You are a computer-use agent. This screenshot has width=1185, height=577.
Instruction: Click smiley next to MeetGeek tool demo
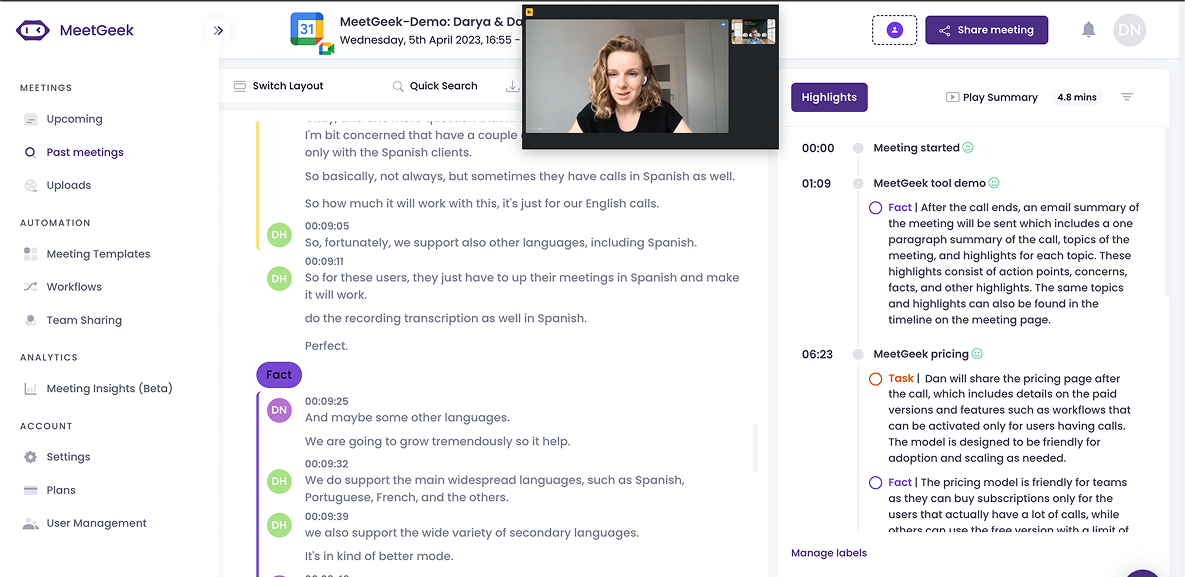coord(994,183)
